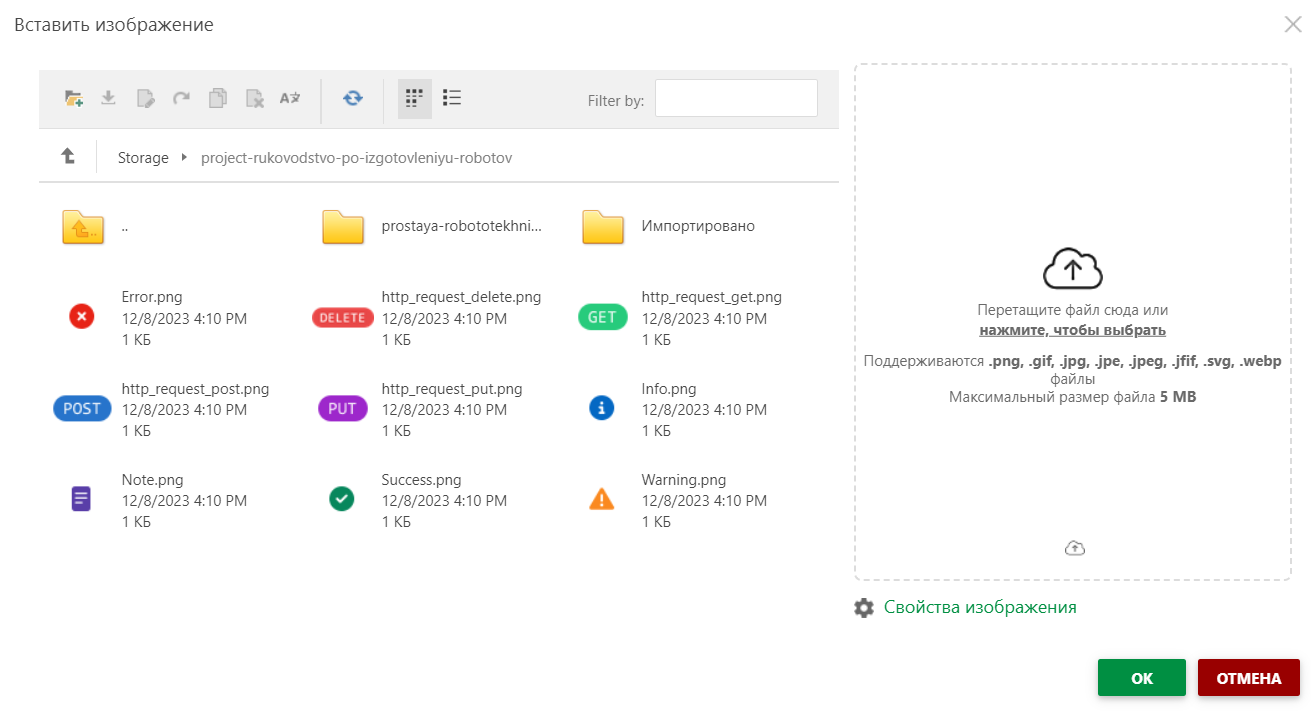Click the new folder toolbar icon

(x=73, y=98)
